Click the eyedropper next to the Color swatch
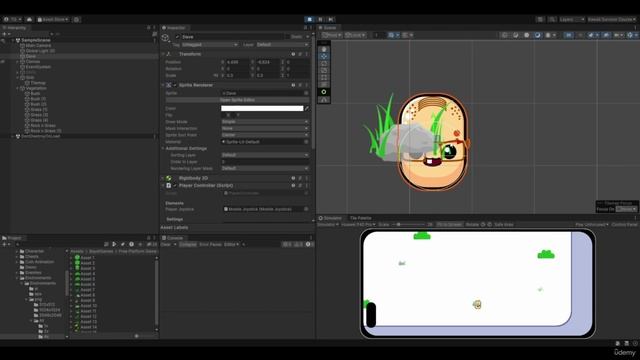The image size is (640, 360). click(307, 108)
